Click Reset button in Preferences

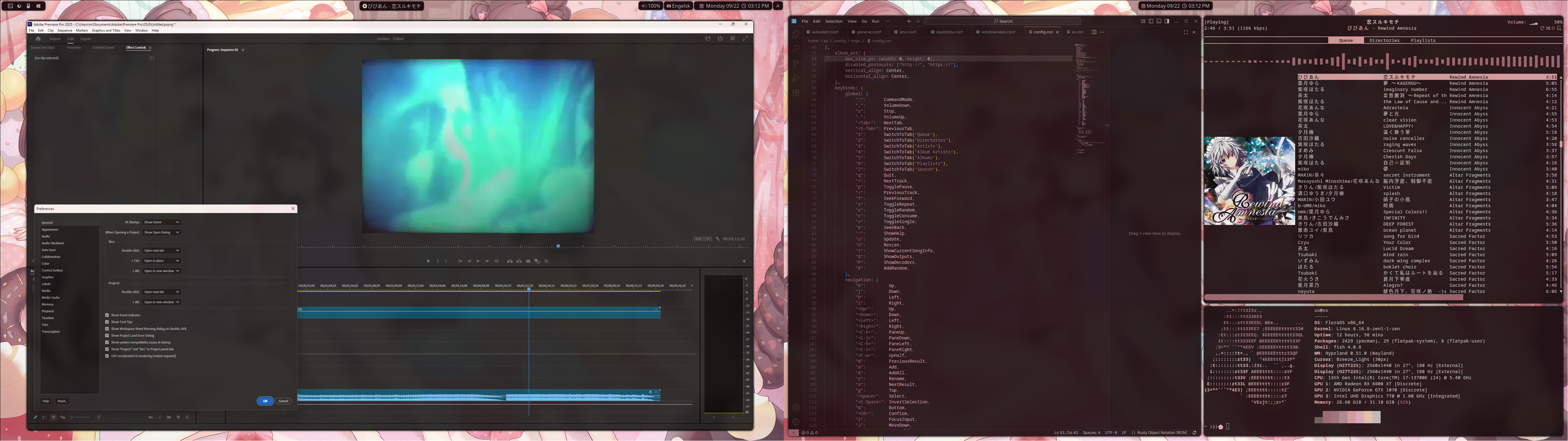[62, 401]
